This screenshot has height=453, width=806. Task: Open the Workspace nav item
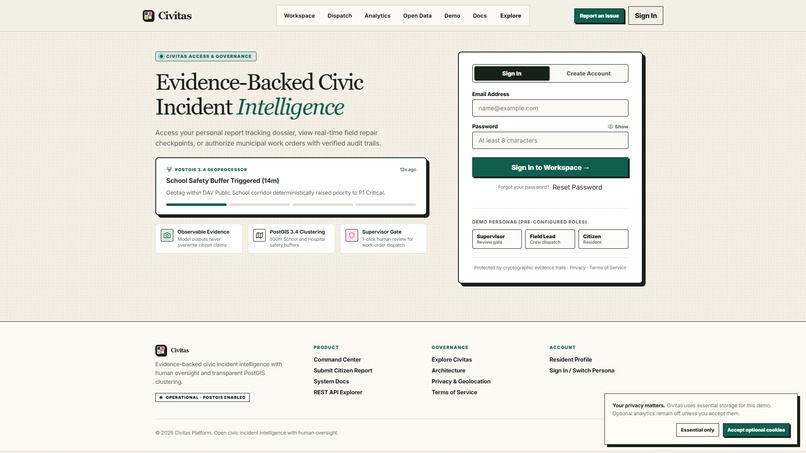[x=299, y=16]
